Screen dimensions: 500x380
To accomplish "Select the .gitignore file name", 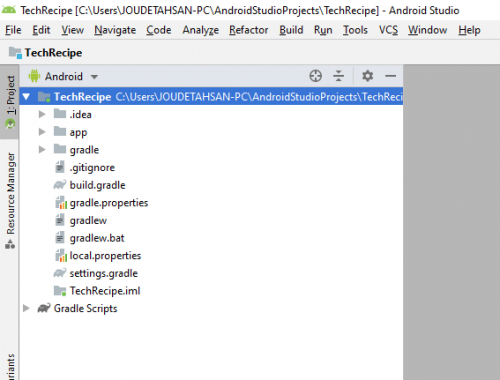I will (92, 168).
